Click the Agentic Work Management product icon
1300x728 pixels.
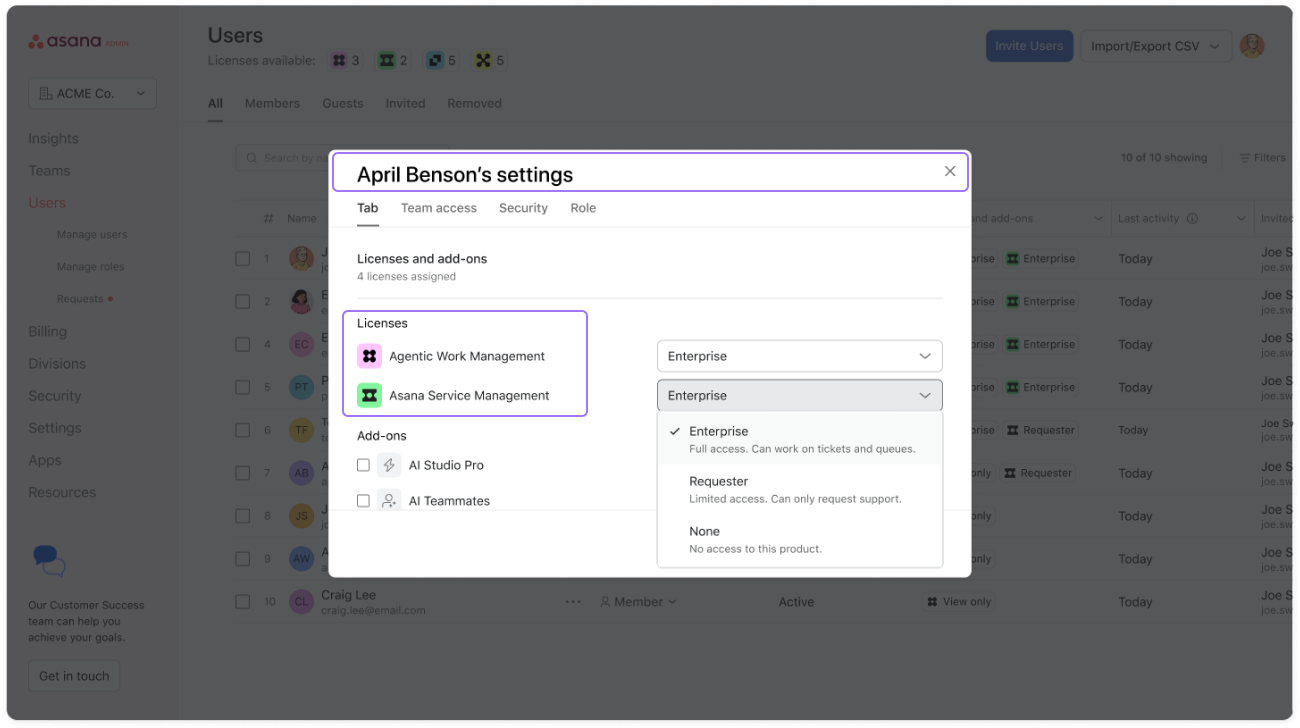point(369,356)
